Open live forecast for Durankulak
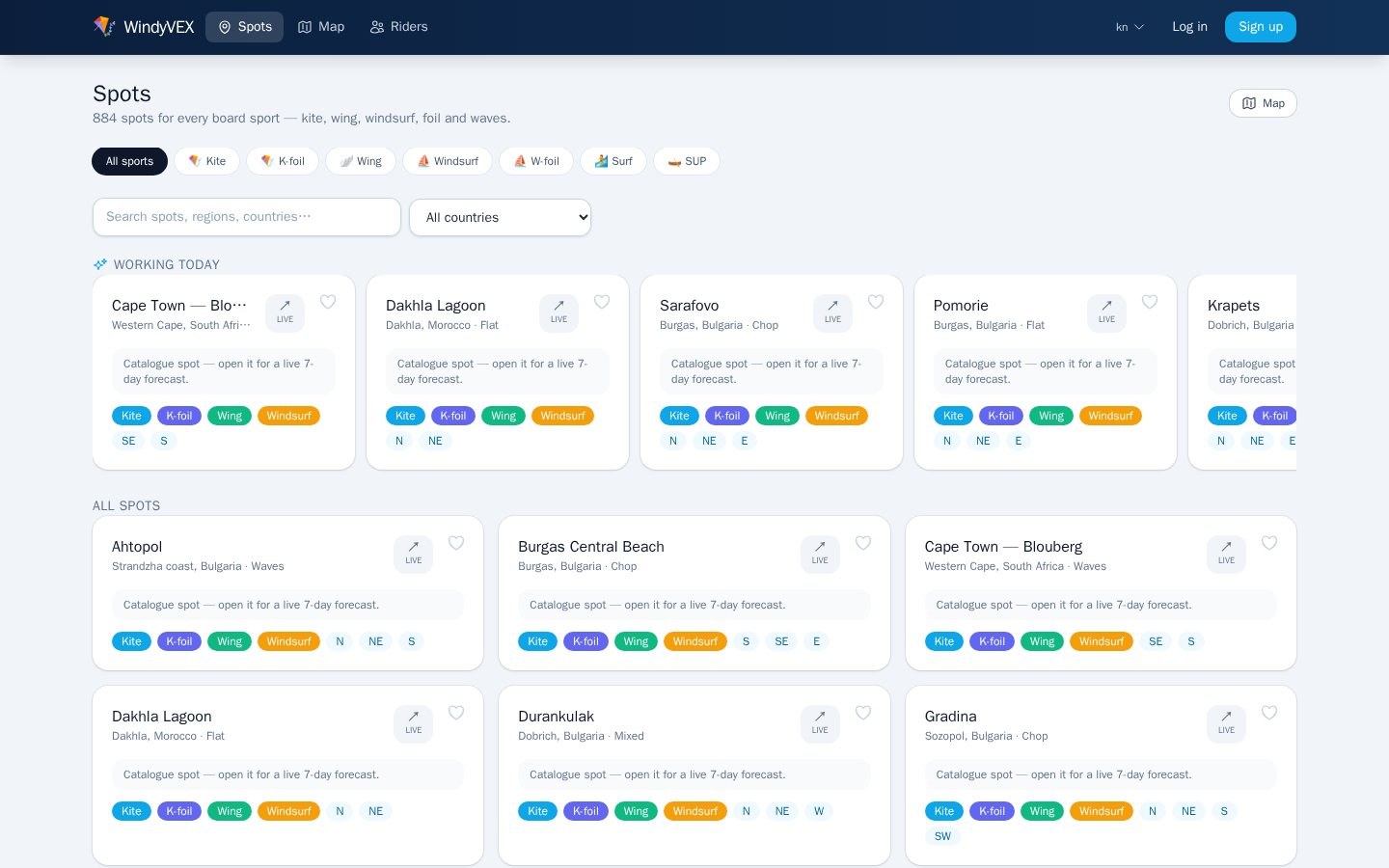The width and height of the screenshot is (1389, 868). pos(820,723)
